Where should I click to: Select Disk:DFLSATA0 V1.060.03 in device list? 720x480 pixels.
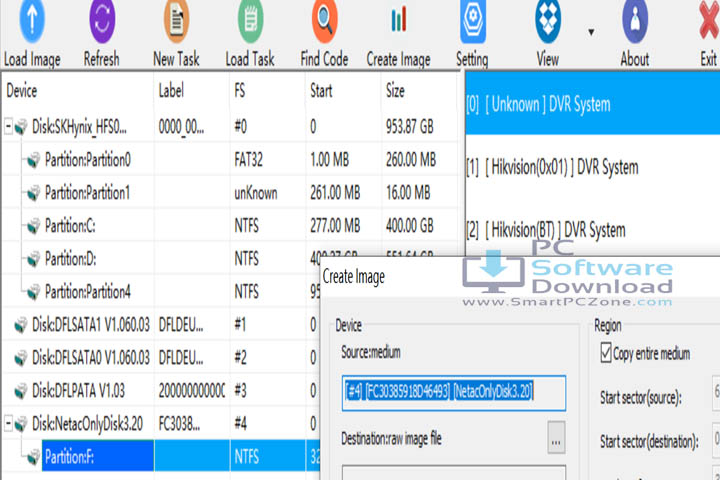click(x=91, y=358)
